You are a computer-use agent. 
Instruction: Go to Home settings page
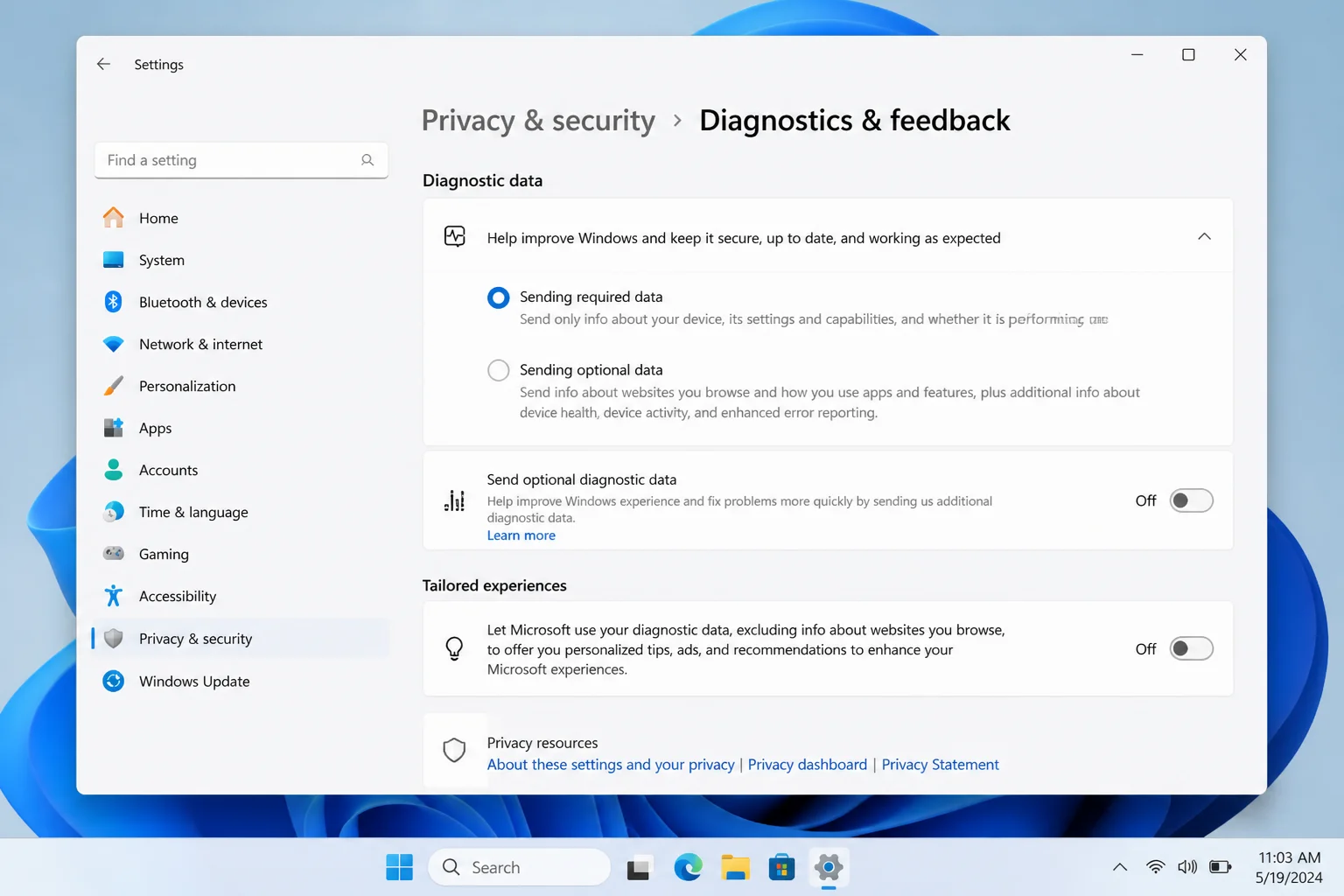pos(241,218)
